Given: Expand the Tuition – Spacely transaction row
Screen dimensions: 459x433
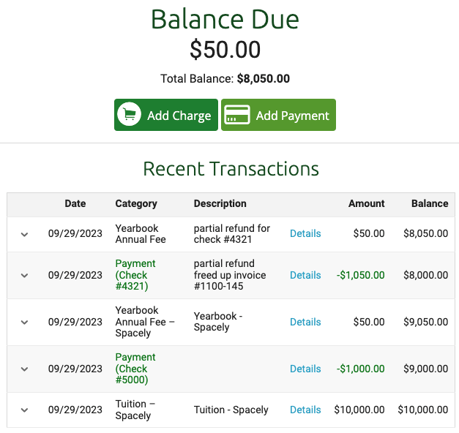Looking at the screenshot, I should click(24, 410).
